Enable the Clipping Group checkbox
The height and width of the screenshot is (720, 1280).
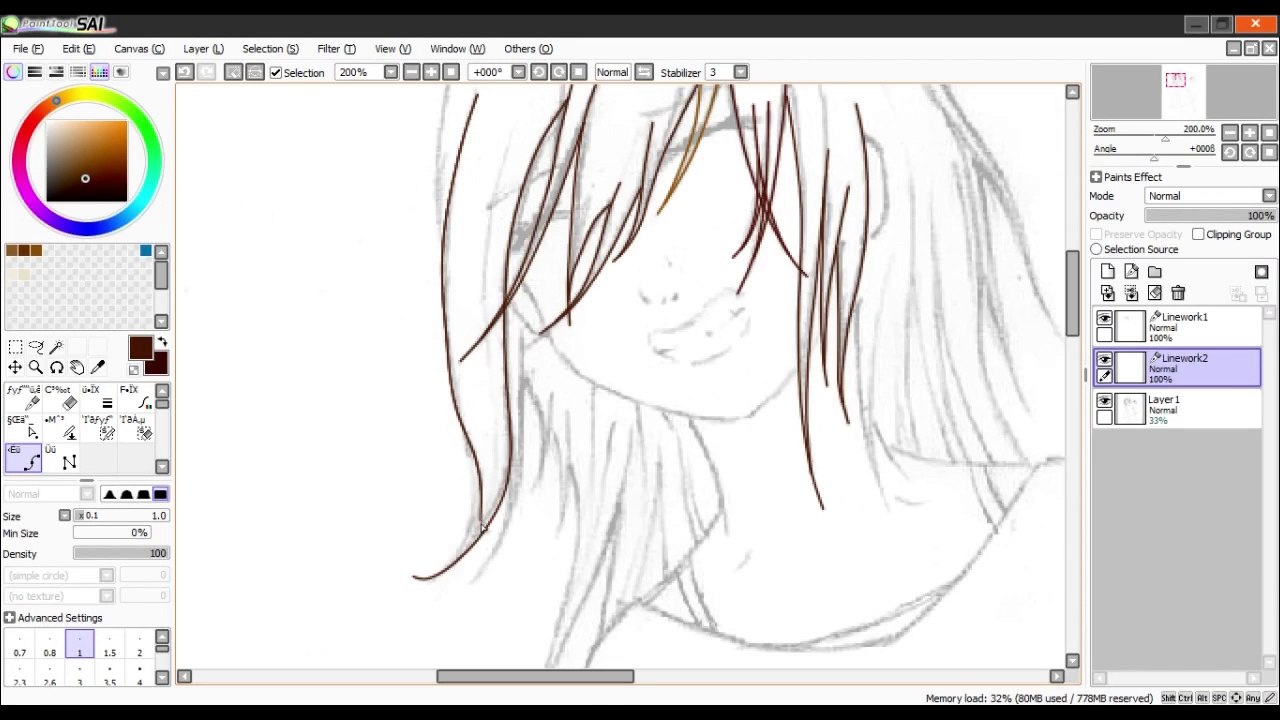1198,234
